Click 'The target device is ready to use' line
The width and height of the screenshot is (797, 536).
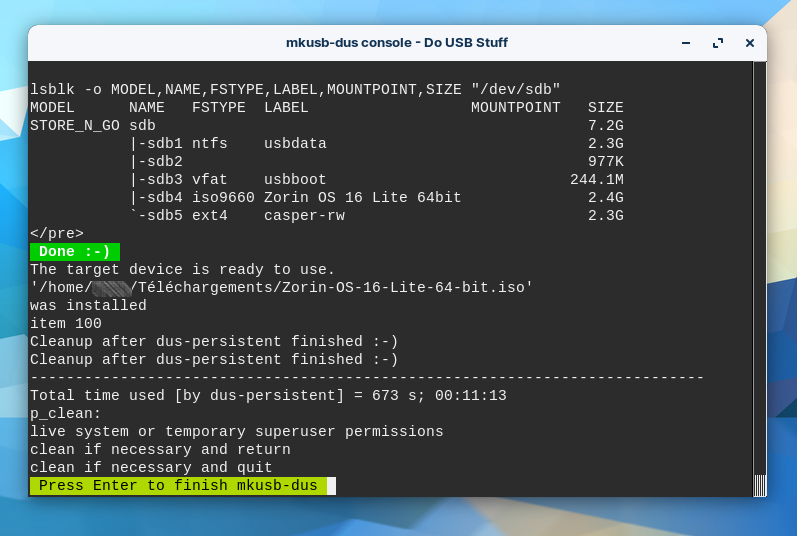[x=183, y=270]
